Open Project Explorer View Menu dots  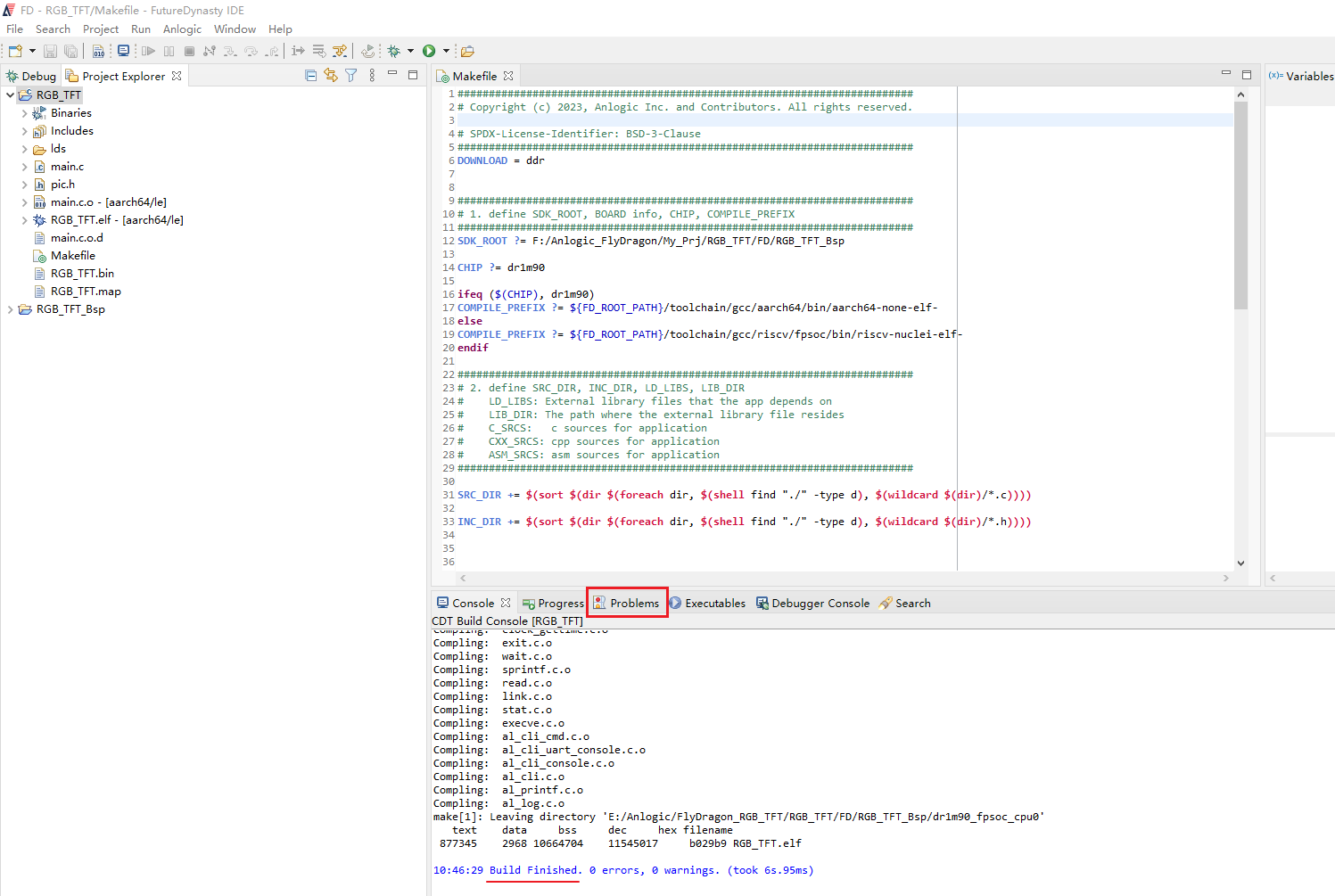click(x=372, y=76)
